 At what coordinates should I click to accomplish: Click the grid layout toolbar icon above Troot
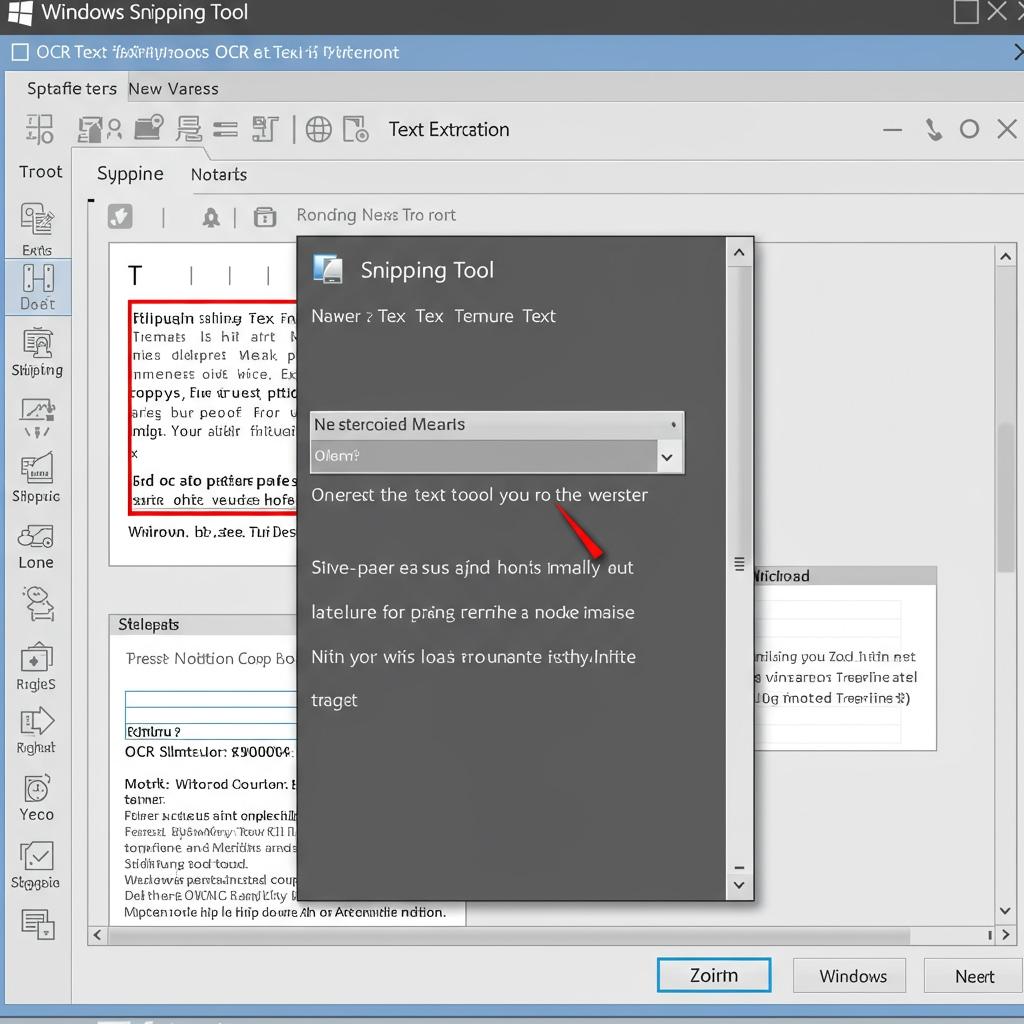[x=39, y=129]
